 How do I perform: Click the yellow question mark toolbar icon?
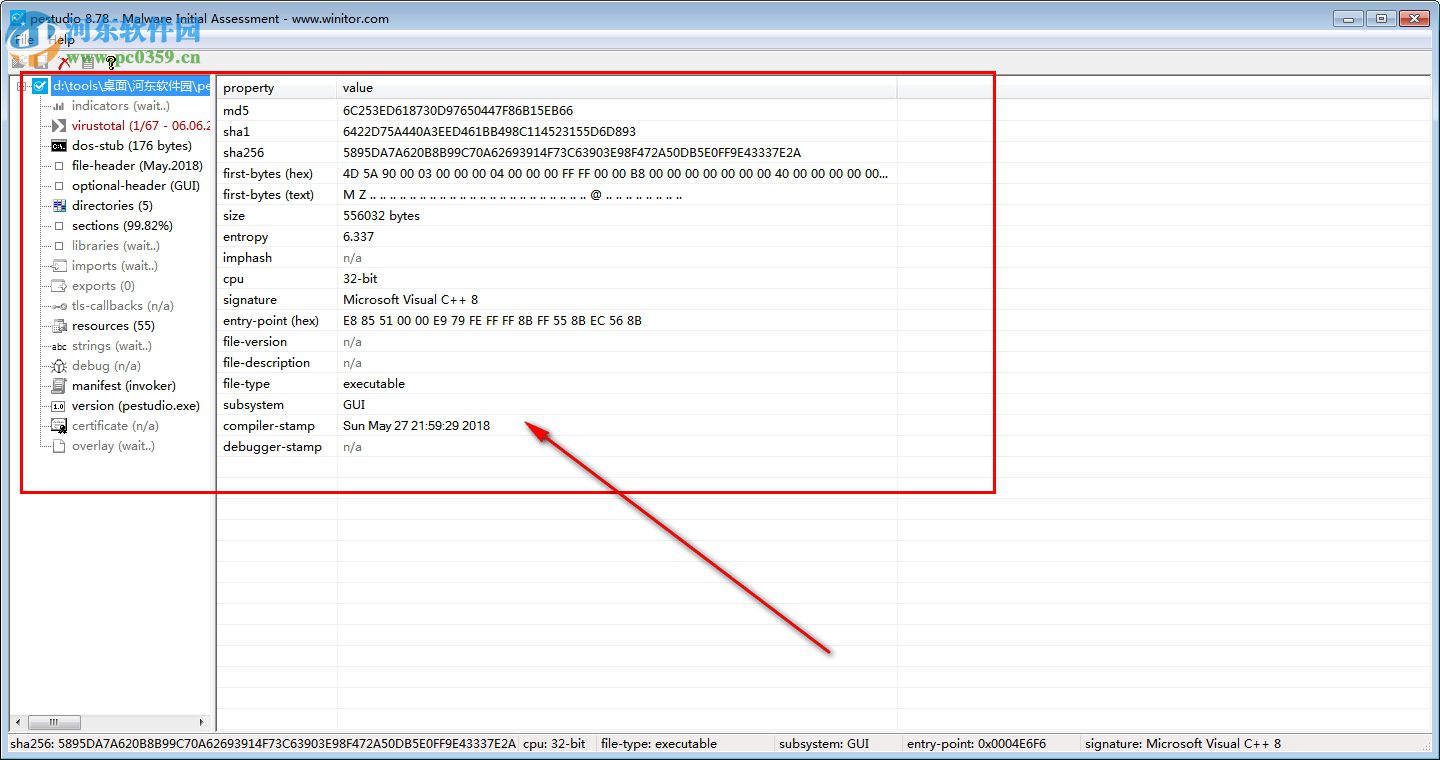[x=111, y=62]
